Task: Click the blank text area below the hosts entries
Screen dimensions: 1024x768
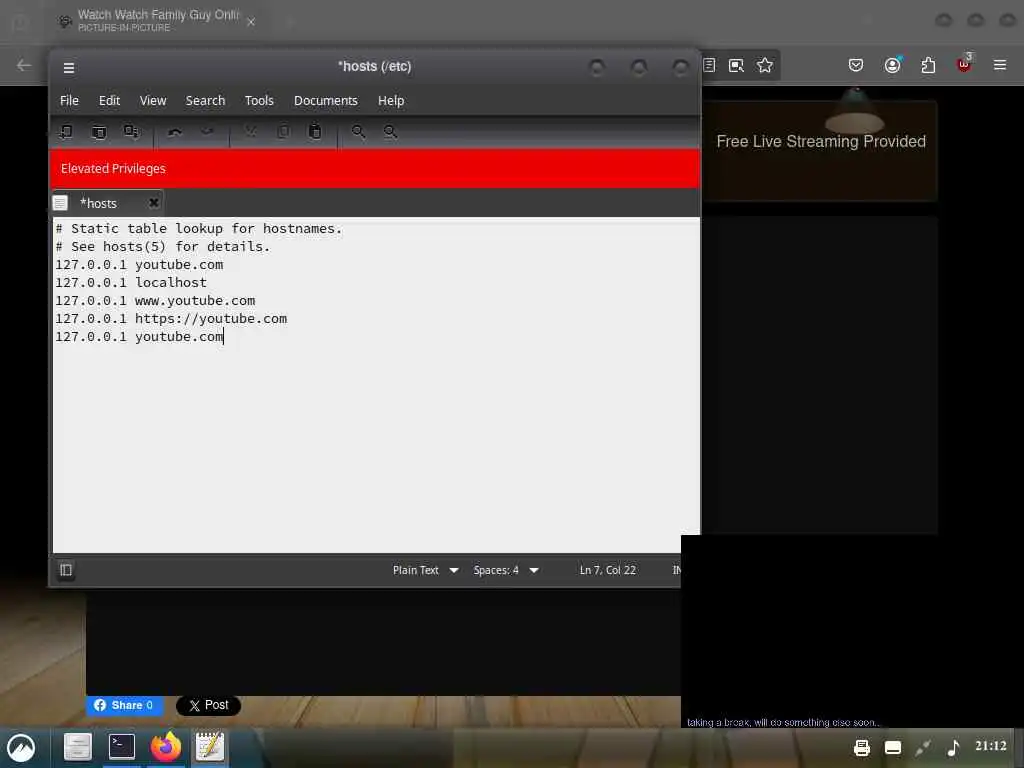Action: pos(375,451)
